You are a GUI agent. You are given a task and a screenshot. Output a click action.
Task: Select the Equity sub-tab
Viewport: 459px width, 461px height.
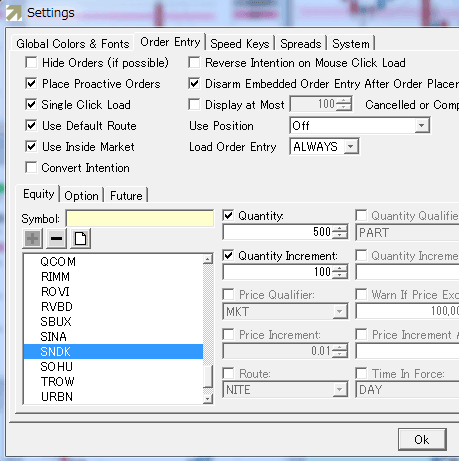pos(38,194)
